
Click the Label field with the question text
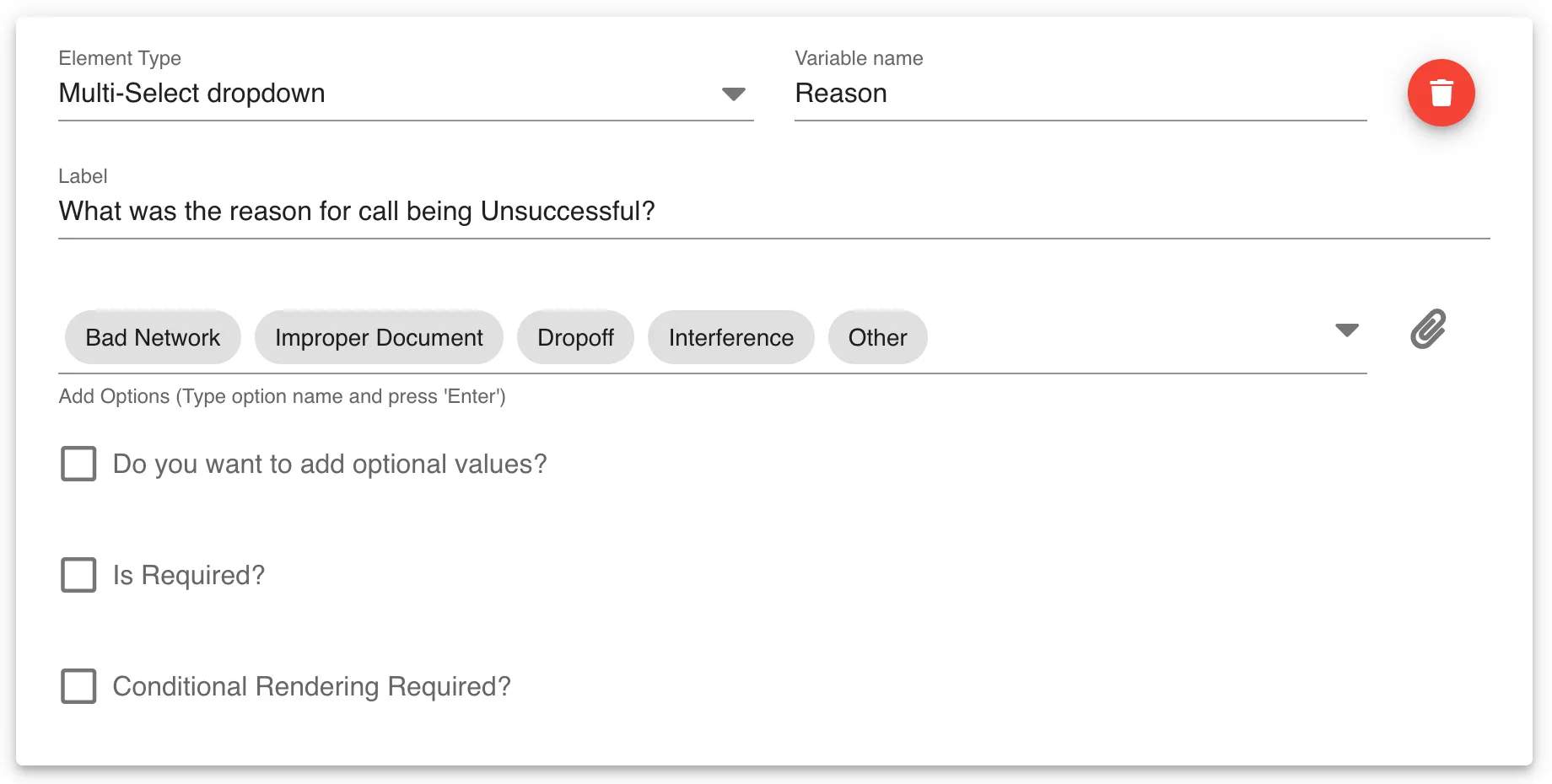[x=774, y=212]
